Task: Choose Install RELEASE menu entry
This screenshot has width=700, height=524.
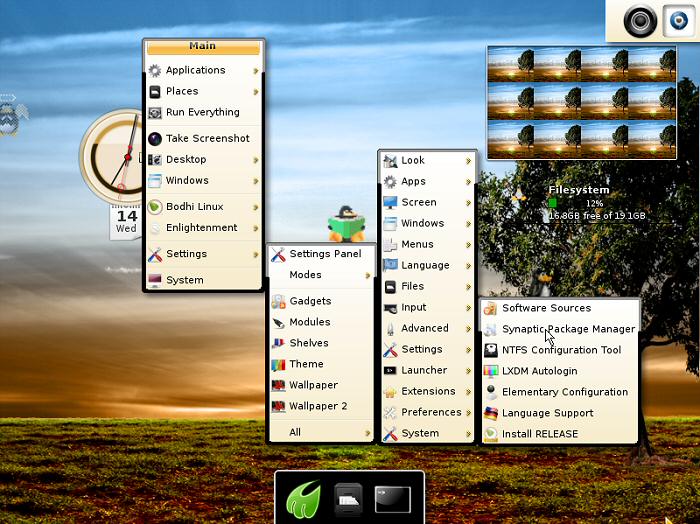Action: pyautogui.click(x=560, y=434)
